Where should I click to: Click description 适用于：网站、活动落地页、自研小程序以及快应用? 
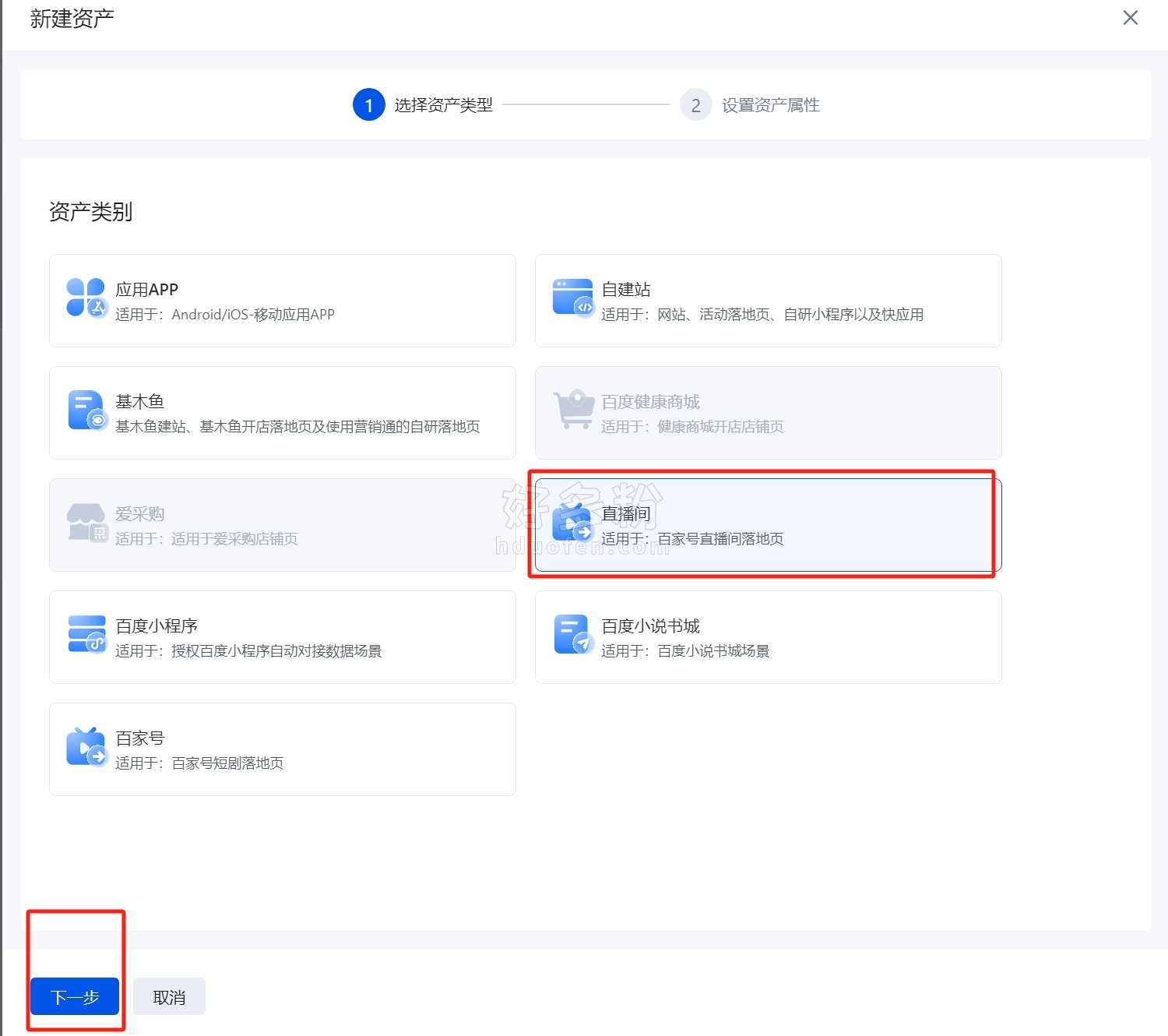click(x=763, y=315)
